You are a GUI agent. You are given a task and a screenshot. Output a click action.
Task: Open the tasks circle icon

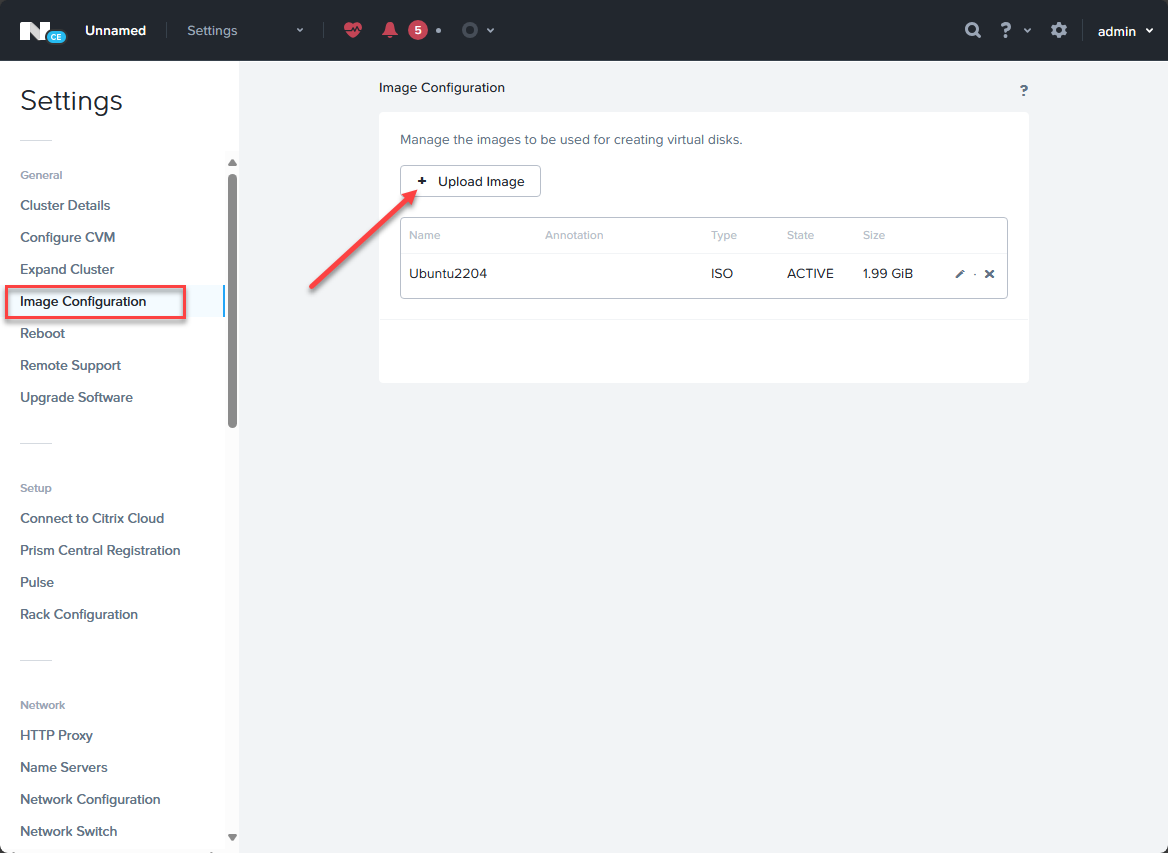tap(469, 31)
